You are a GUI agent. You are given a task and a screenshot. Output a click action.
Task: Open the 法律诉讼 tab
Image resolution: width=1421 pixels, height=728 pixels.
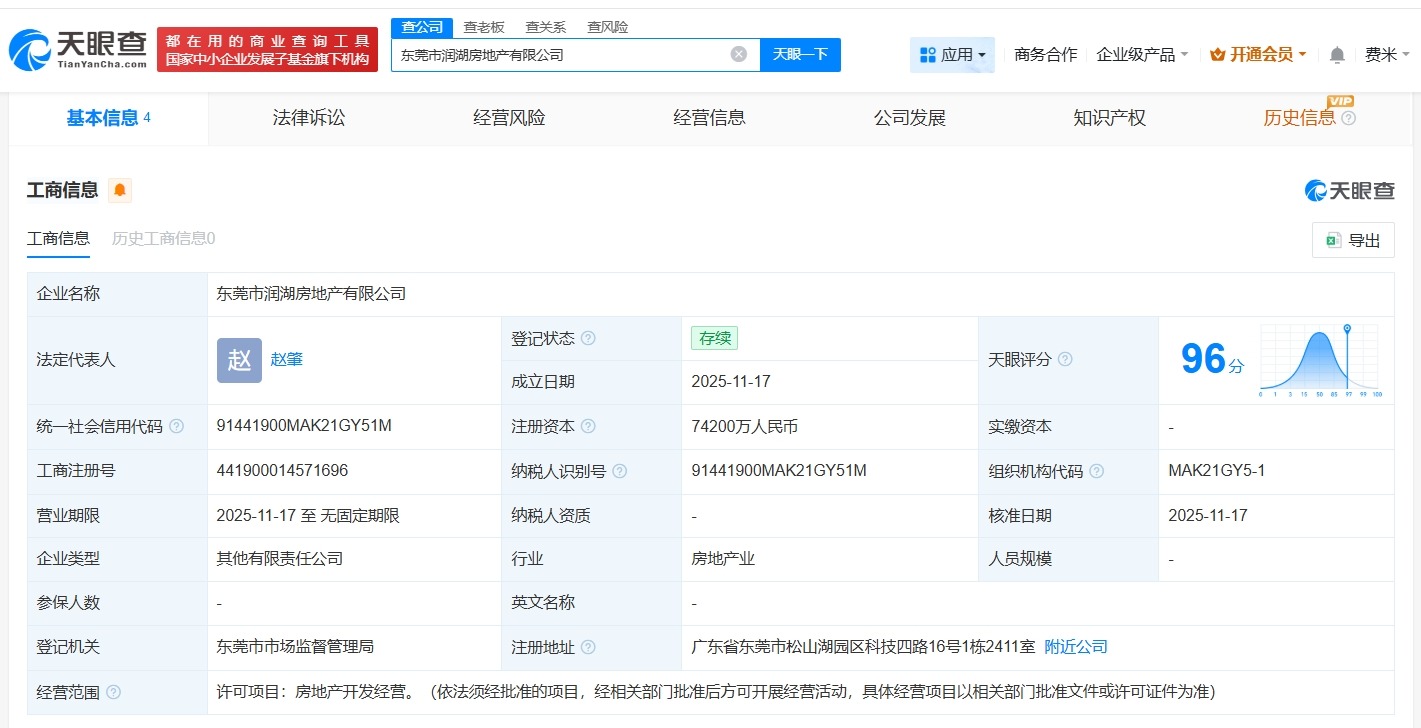[308, 117]
